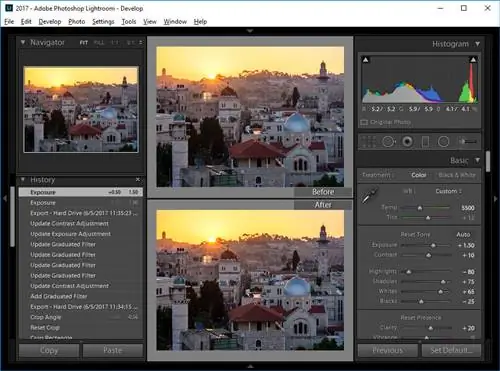The image size is (500, 371).
Task: Select the Update Exposure Adjustment history step
Action: (81, 234)
